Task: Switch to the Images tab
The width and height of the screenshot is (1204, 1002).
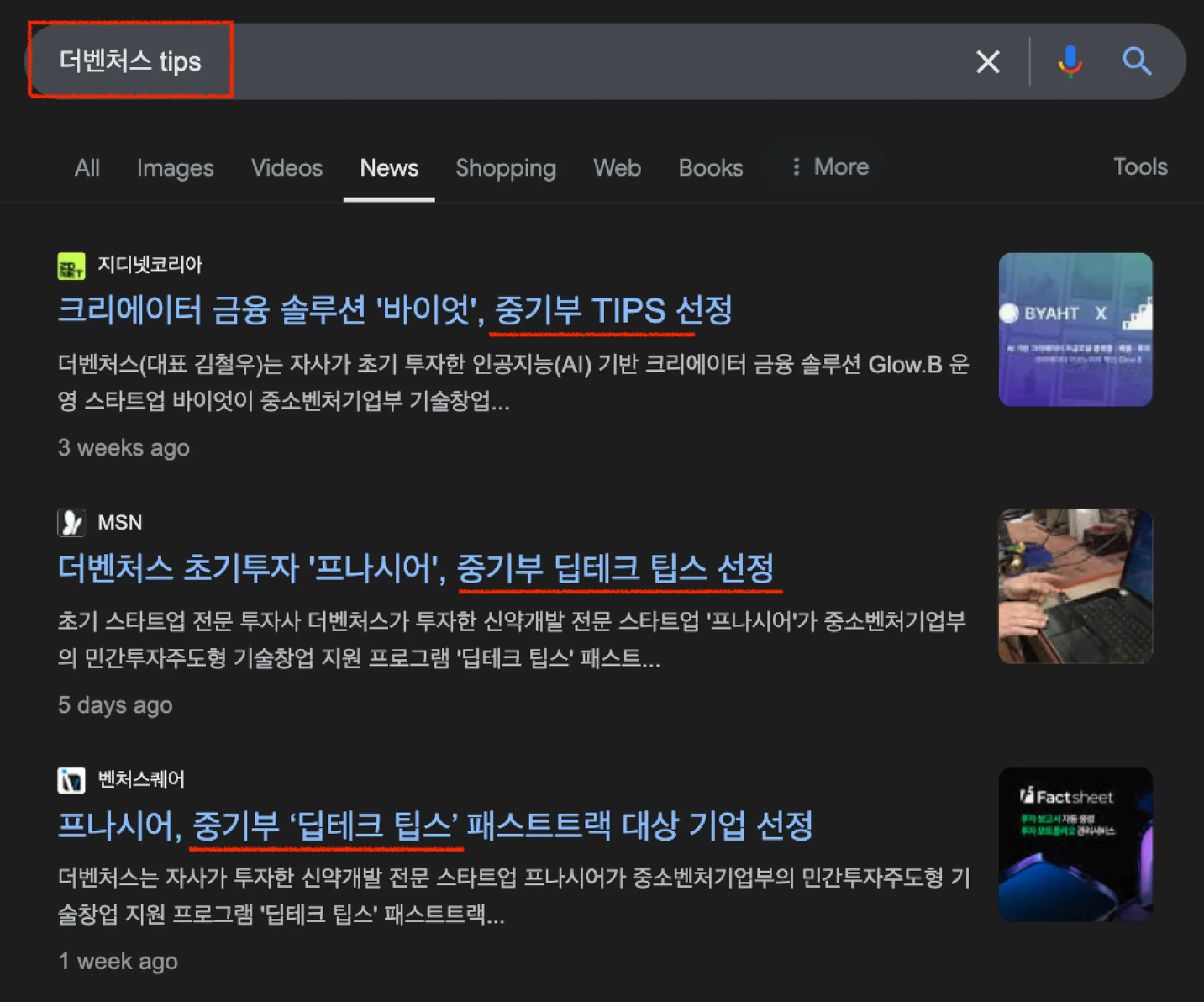Action: tap(176, 168)
